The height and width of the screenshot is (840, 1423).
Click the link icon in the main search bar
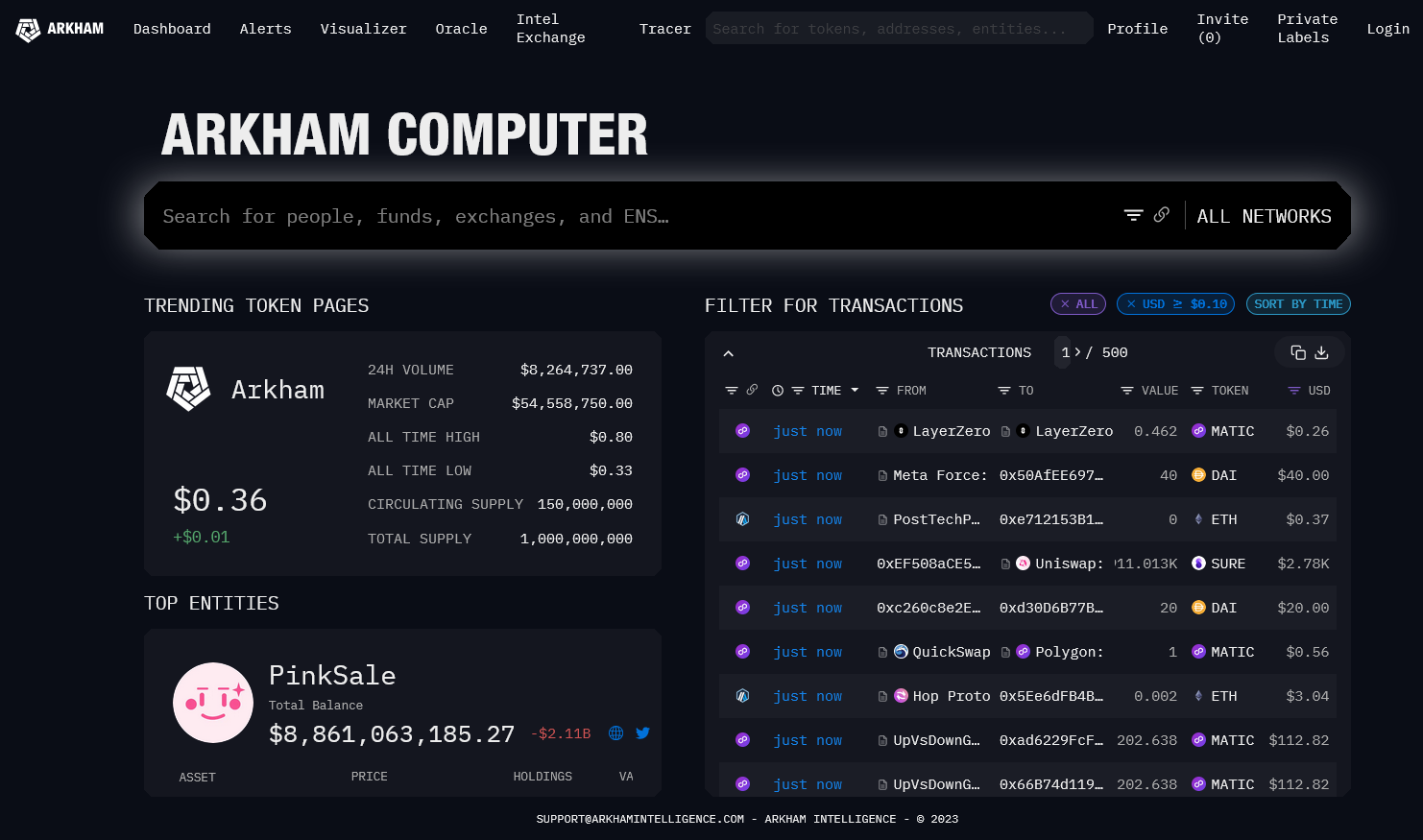tap(1162, 215)
